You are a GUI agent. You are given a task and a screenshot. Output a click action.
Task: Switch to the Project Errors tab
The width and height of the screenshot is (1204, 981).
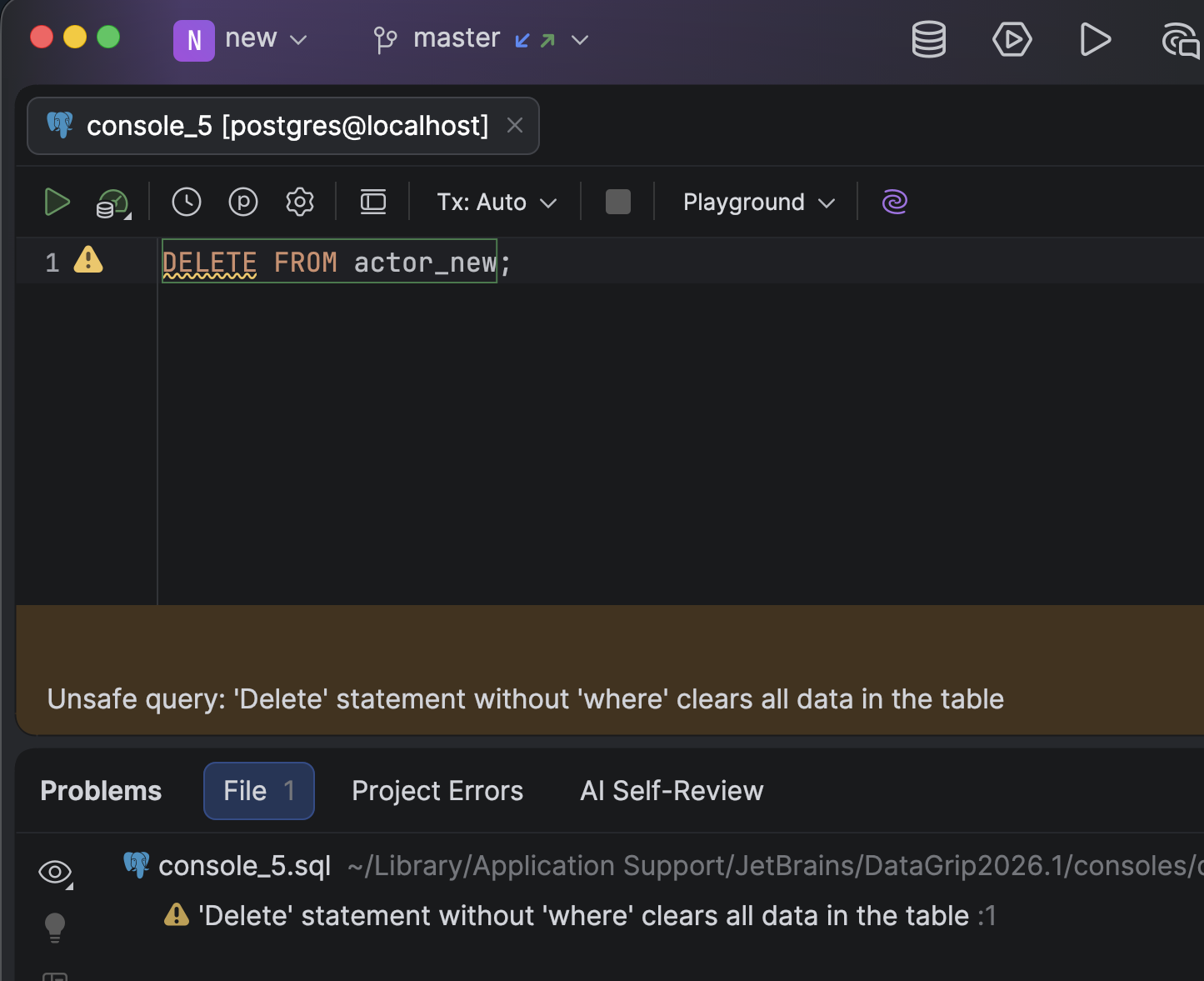pyautogui.click(x=437, y=791)
